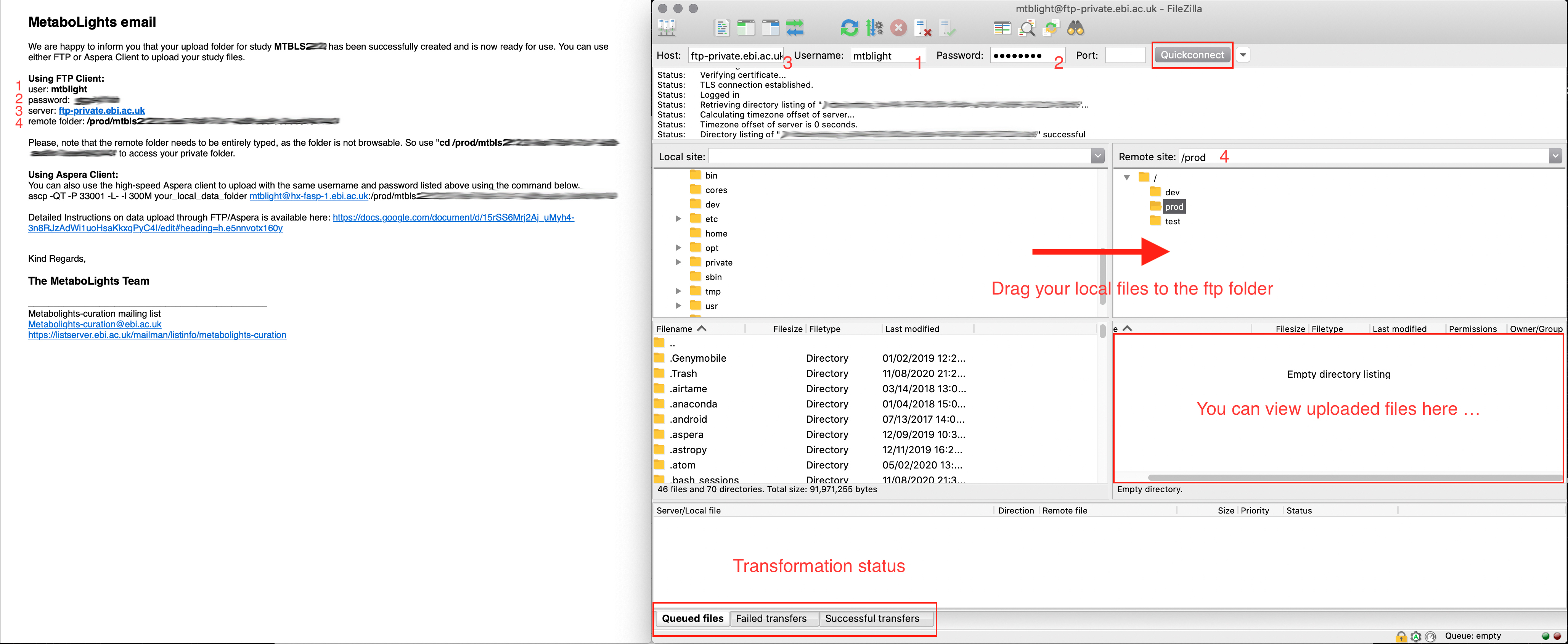Viewport: 1568px width, 644px height.
Task: Click the local file list vertical scrollbar
Action: [1102, 331]
